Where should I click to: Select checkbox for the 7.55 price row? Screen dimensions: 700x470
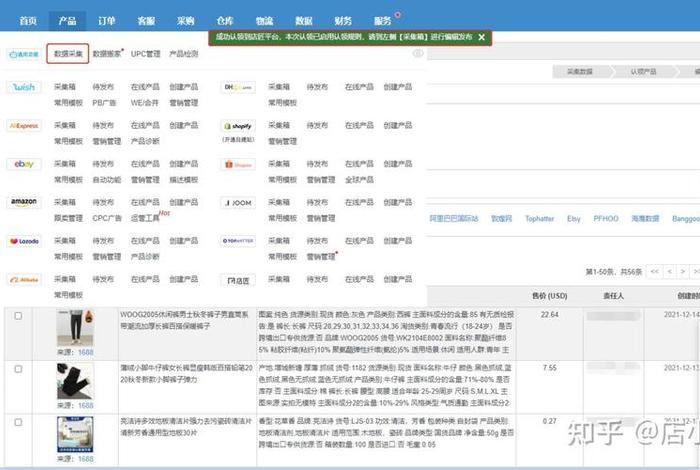(x=18, y=369)
